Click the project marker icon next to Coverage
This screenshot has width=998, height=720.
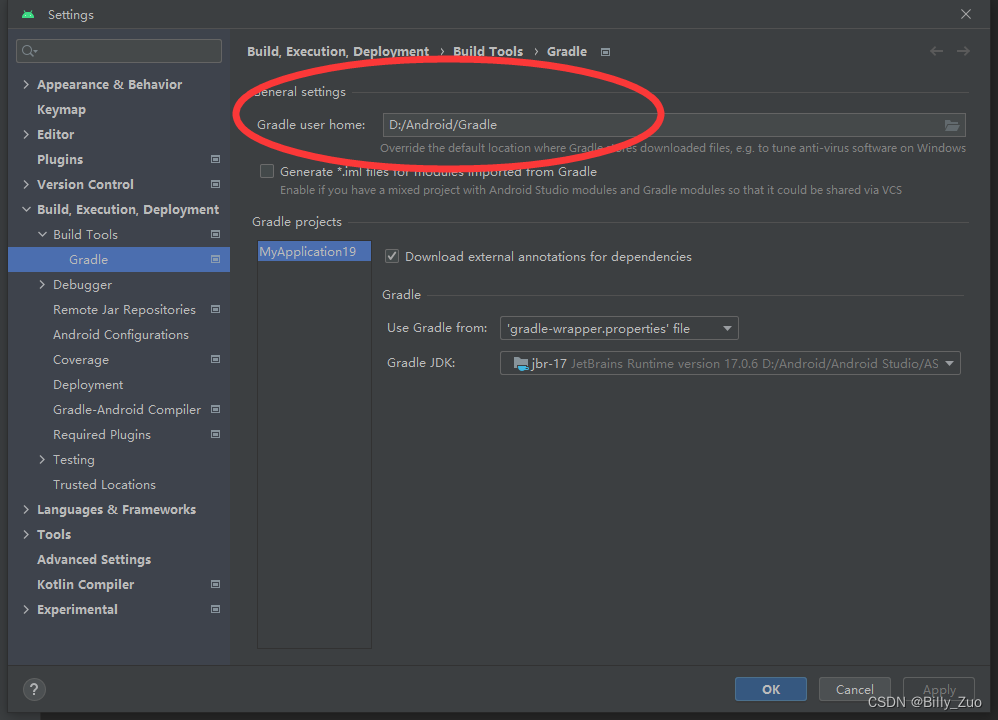(x=215, y=359)
